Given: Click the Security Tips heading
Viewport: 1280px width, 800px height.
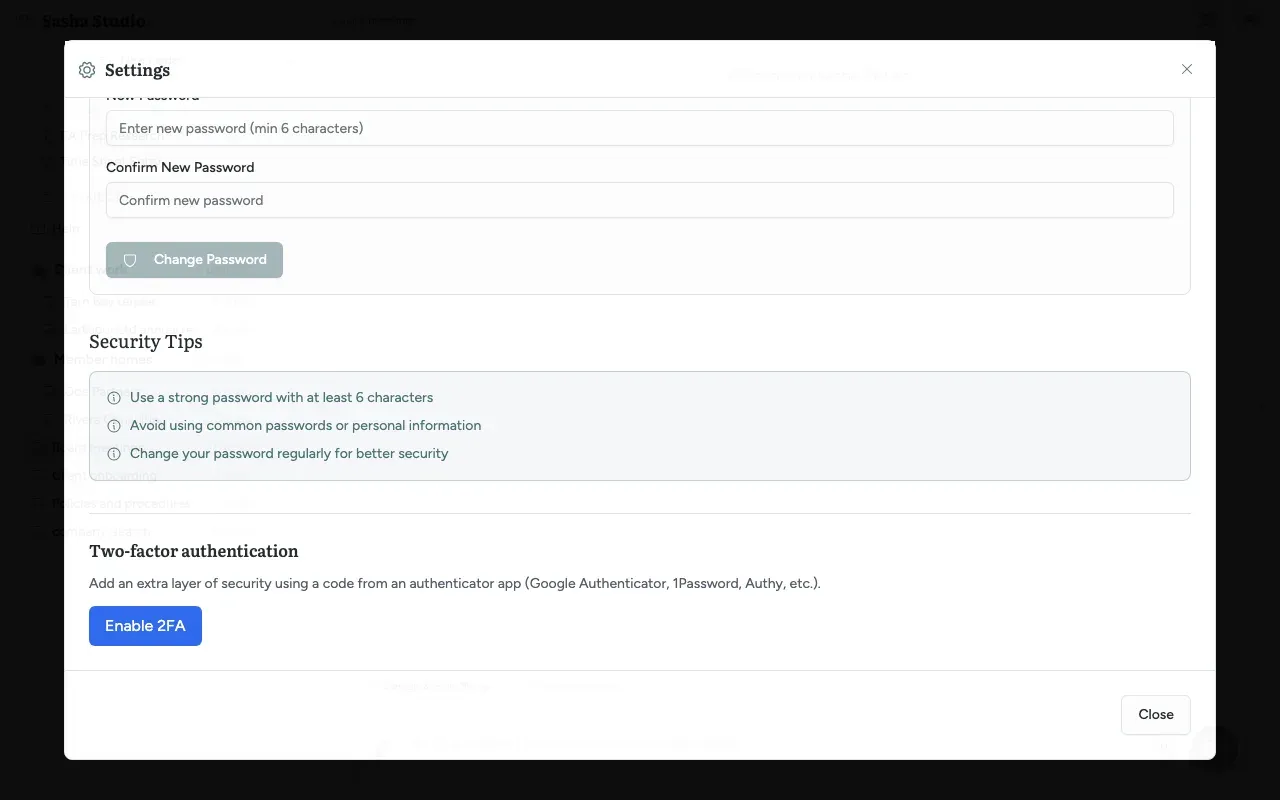Looking at the screenshot, I should click(146, 341).
